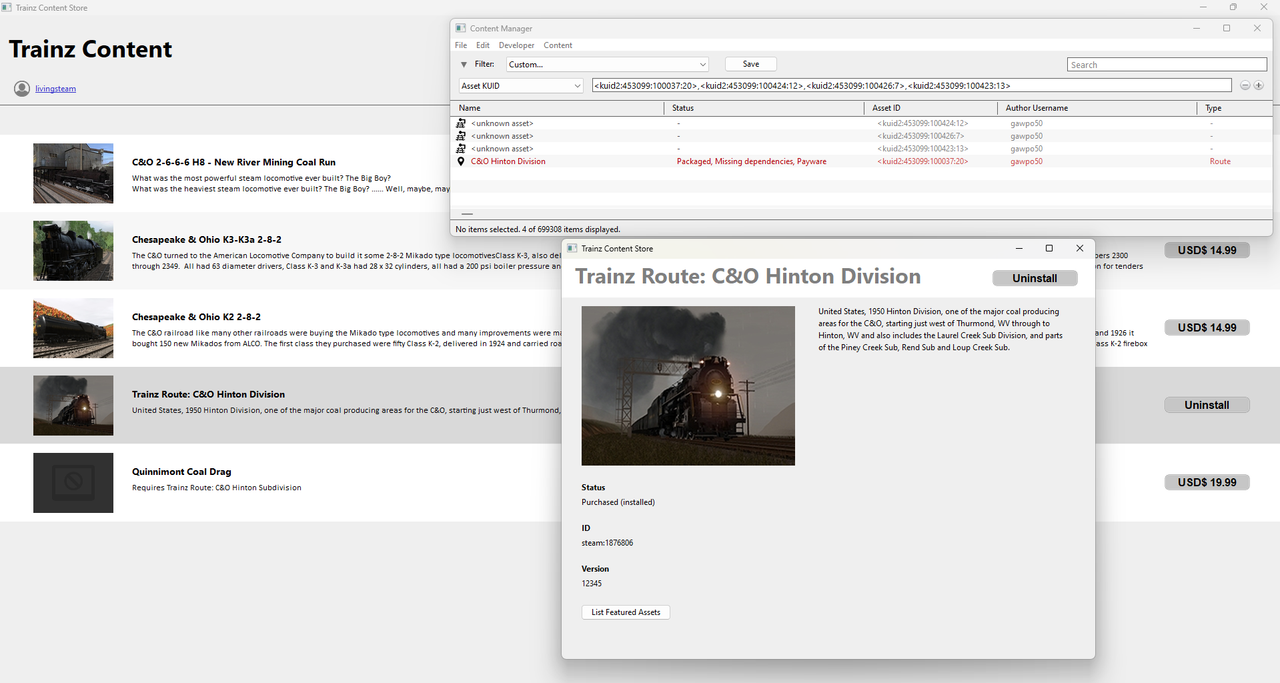Click Uninstall button in route details dialog
The height and width of the screenshot is (683, 1280).
[1035, 278]
